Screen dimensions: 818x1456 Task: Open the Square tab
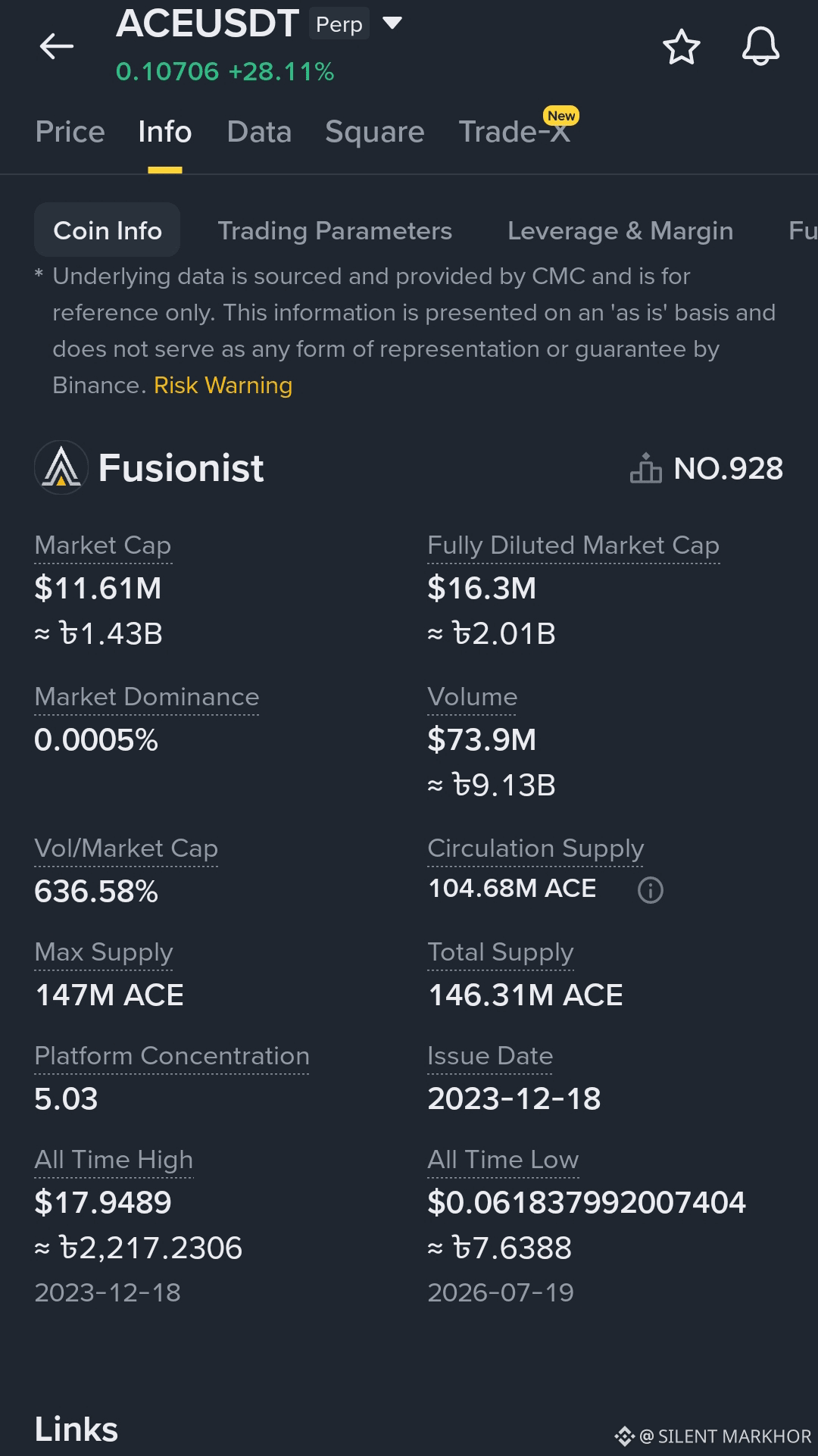pyautogui.click(x=375, y=132)
